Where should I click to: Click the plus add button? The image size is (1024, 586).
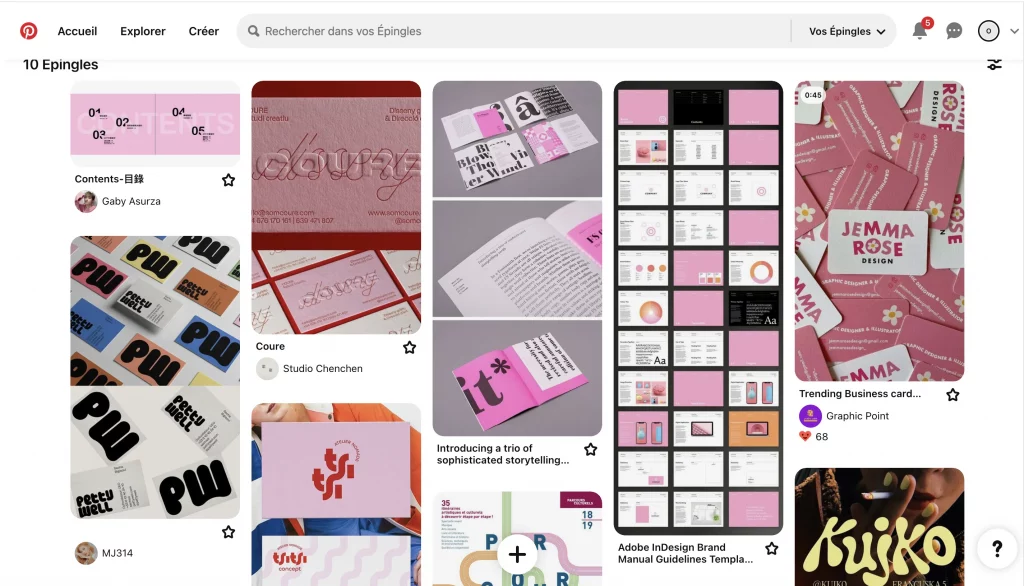pos(517,555)
